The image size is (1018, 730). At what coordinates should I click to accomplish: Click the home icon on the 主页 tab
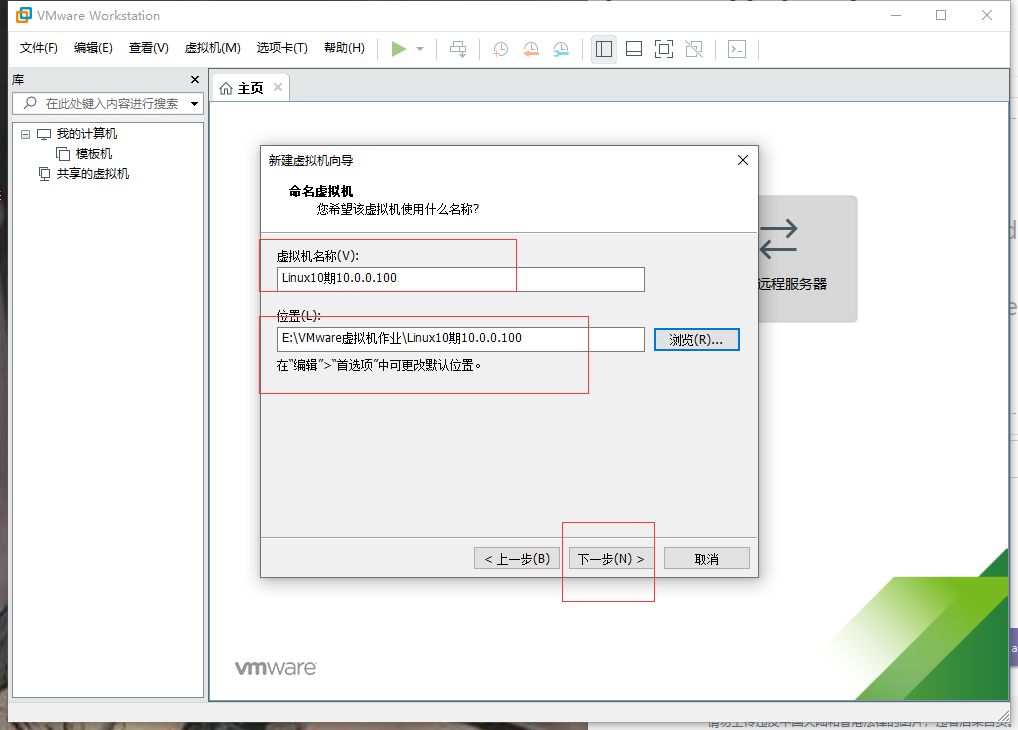(226, 88)
